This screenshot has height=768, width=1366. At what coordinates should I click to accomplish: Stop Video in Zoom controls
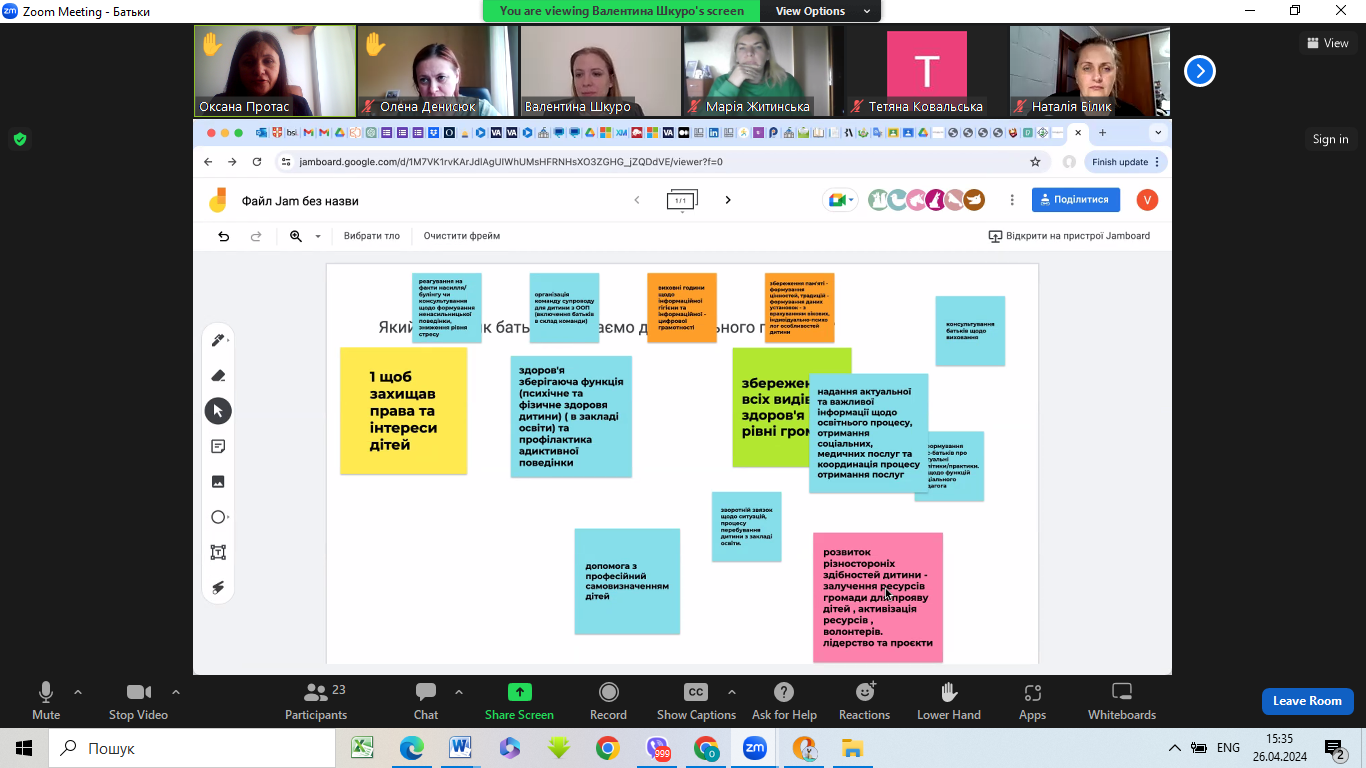pyautogui.click(x=138, y=700)
